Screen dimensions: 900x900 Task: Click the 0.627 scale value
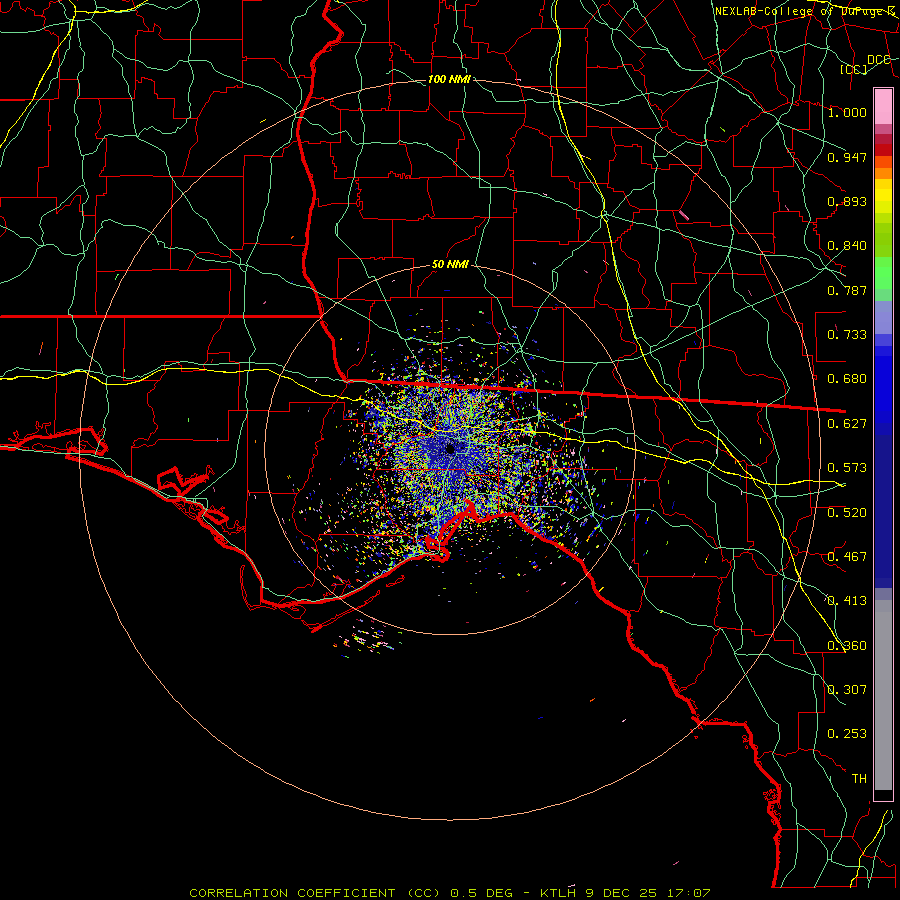(x=847, y=424)
